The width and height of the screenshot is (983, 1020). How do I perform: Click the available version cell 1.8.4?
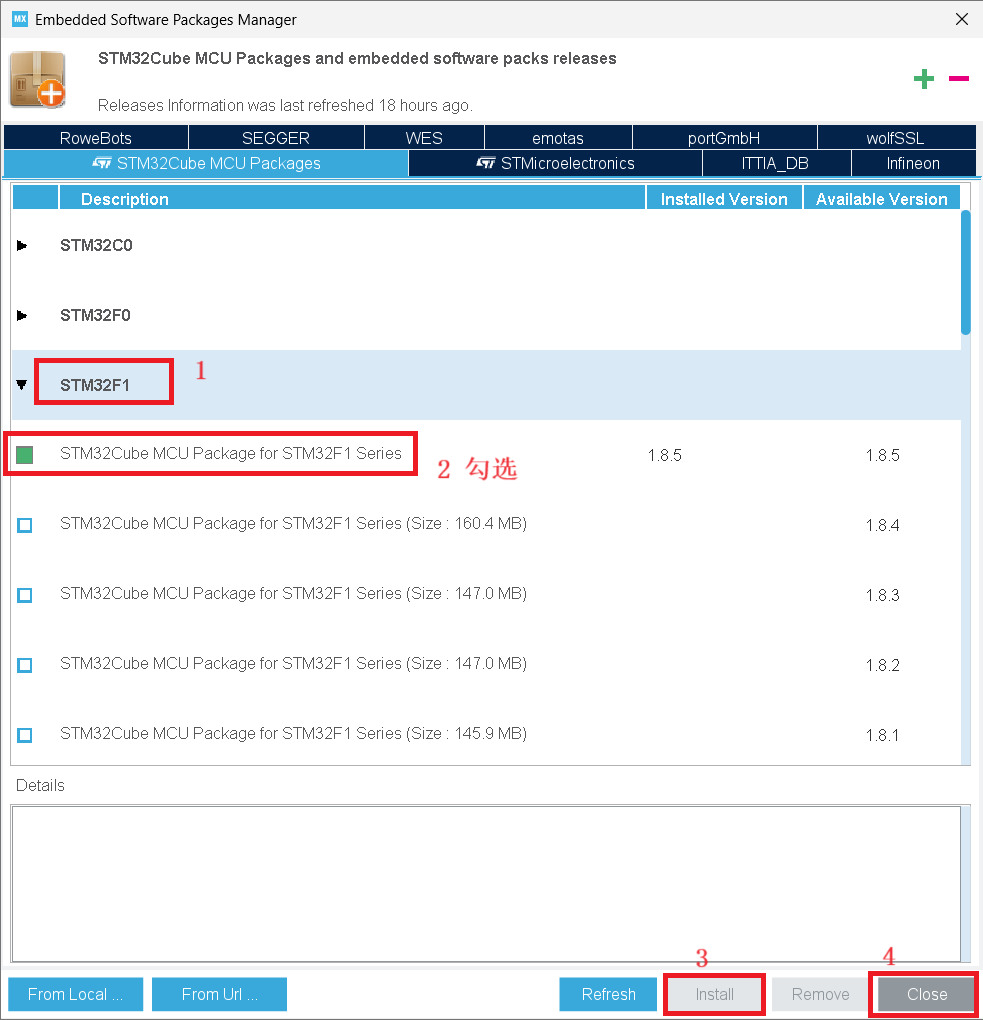coord(883,526)
